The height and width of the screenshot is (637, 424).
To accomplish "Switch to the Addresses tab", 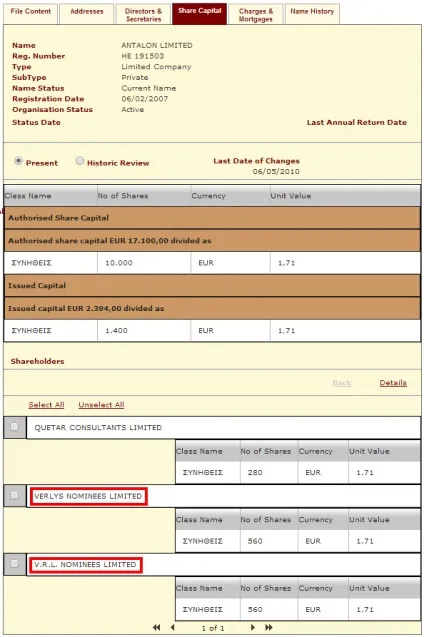I will [x=87, y=14].
